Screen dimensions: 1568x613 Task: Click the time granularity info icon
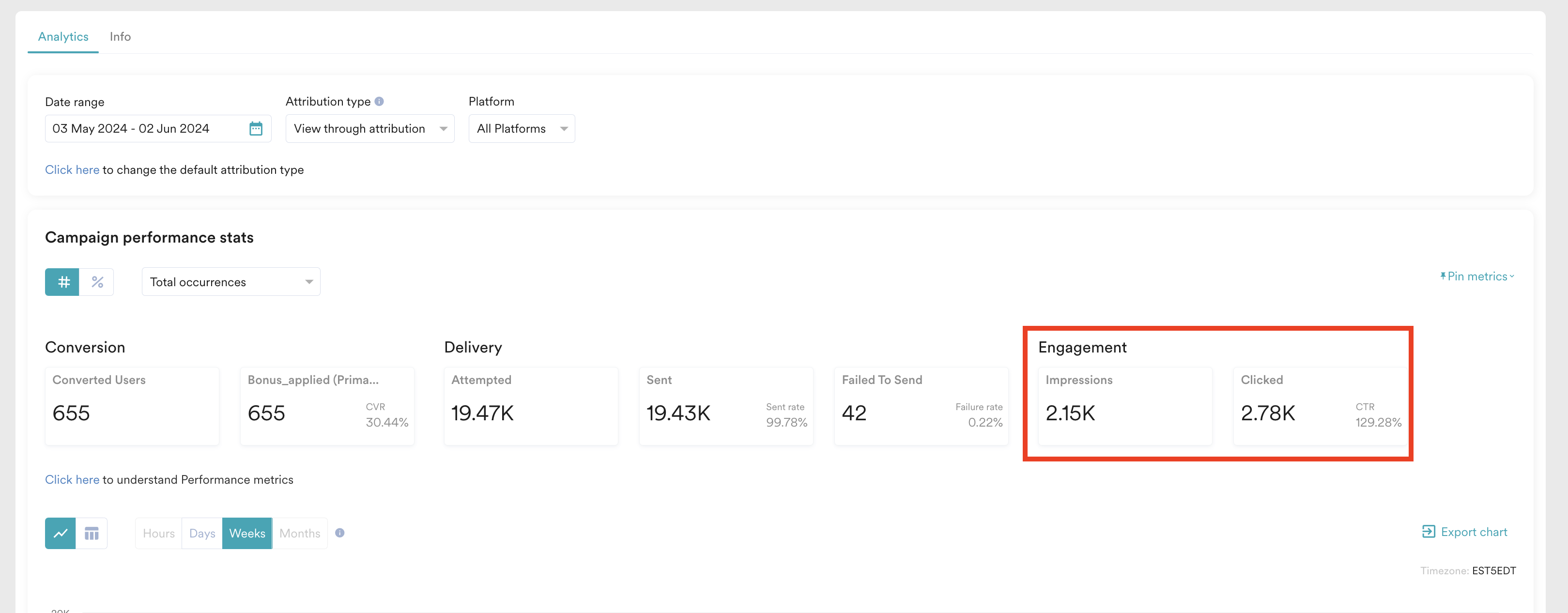[x=339, y=533]
